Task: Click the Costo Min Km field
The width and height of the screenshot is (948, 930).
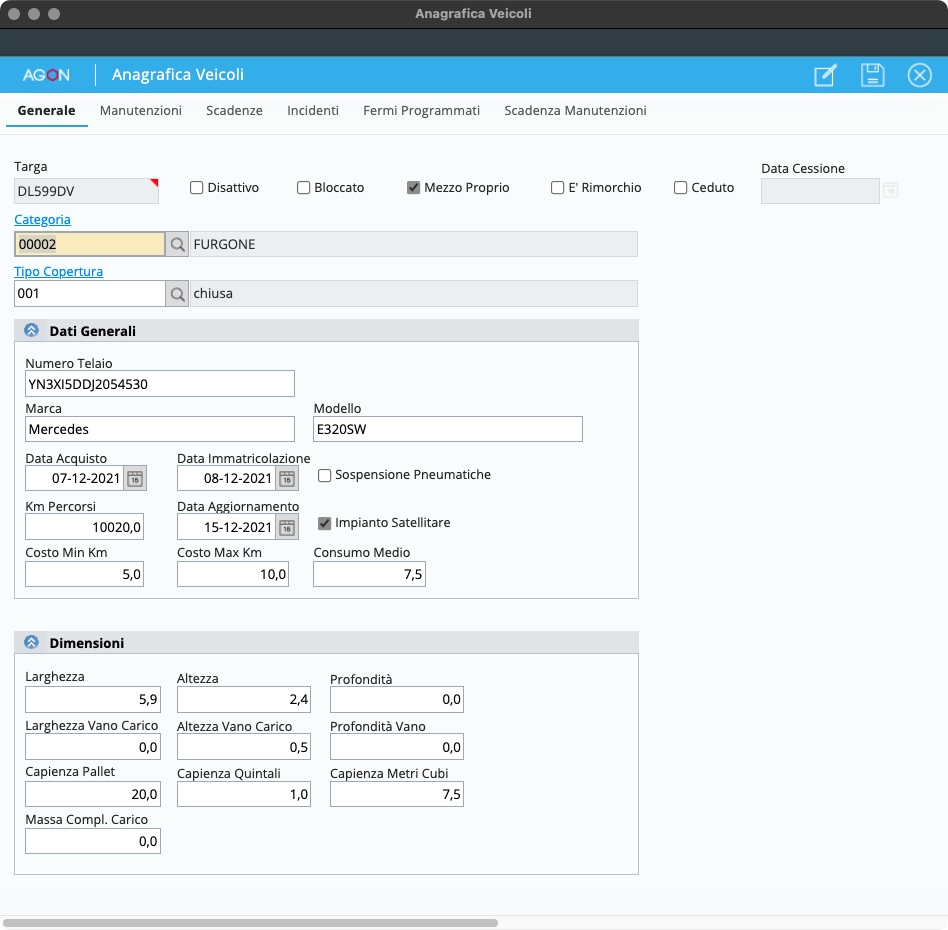Action: click(x=85, y=574)
